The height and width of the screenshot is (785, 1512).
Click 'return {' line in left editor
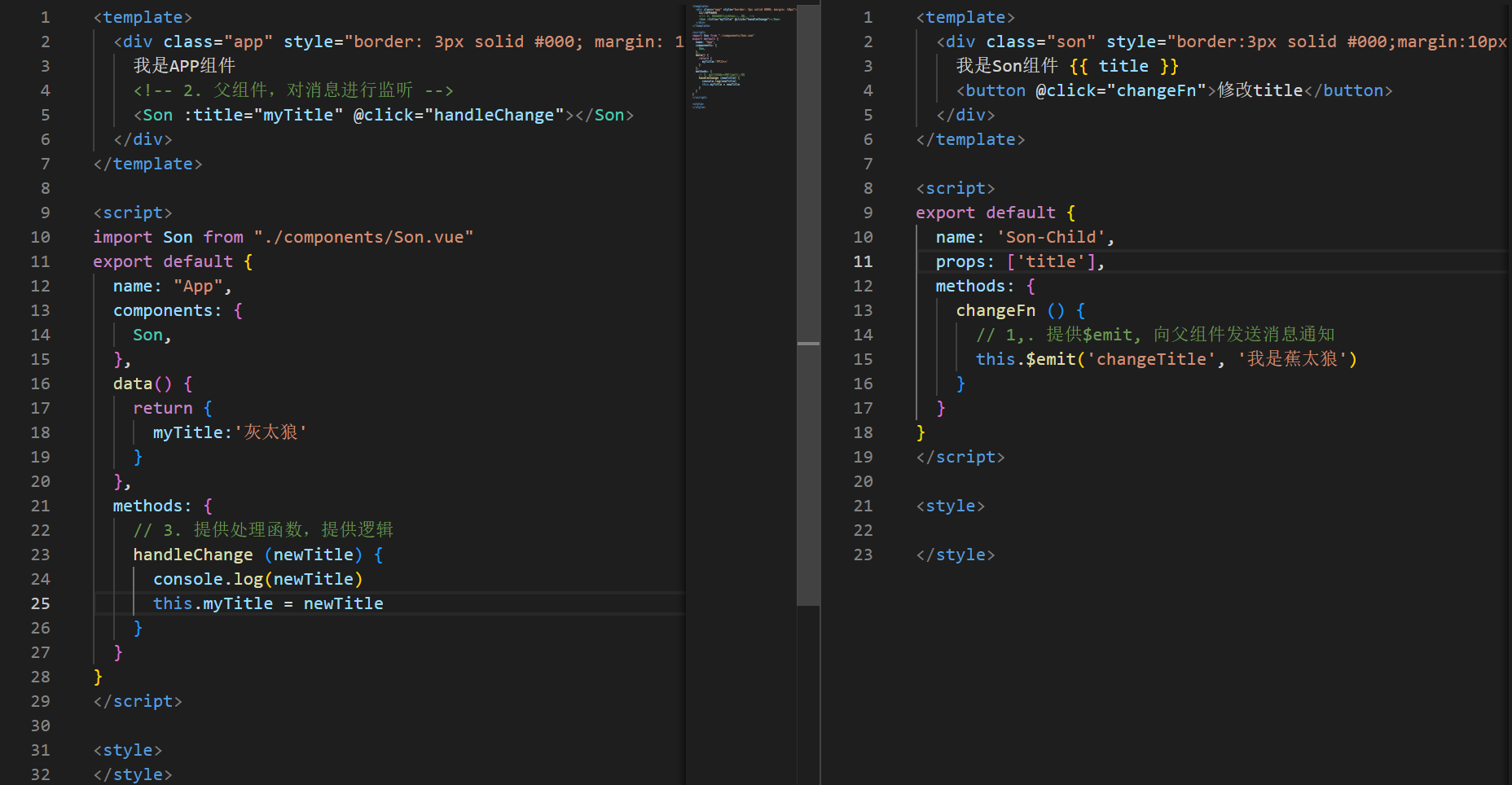pos(173,408)
